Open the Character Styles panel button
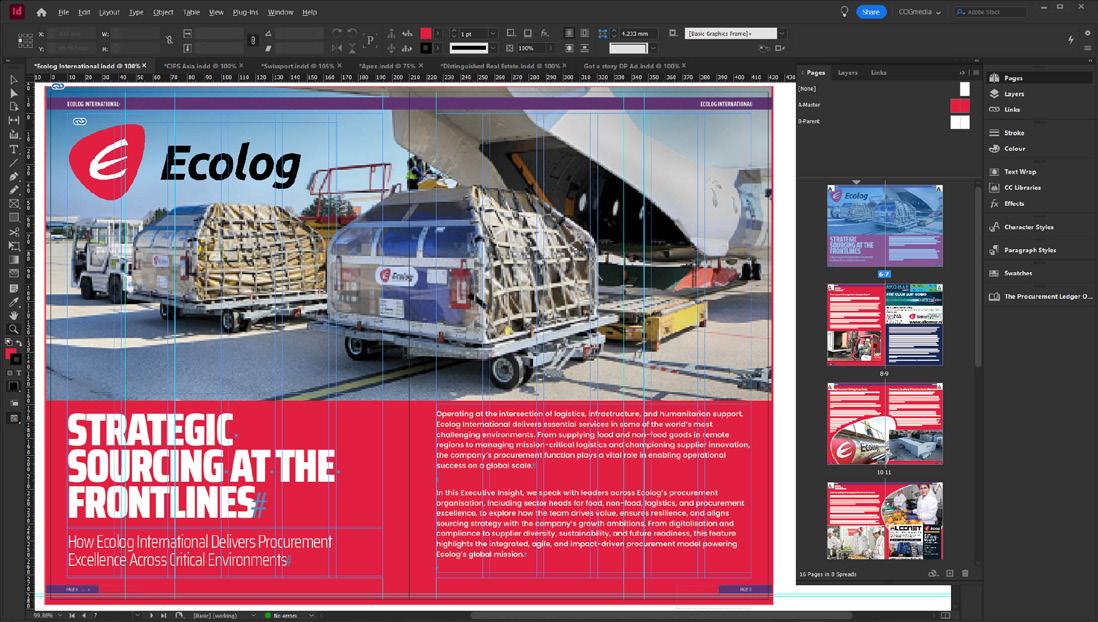 [1028, 227]
